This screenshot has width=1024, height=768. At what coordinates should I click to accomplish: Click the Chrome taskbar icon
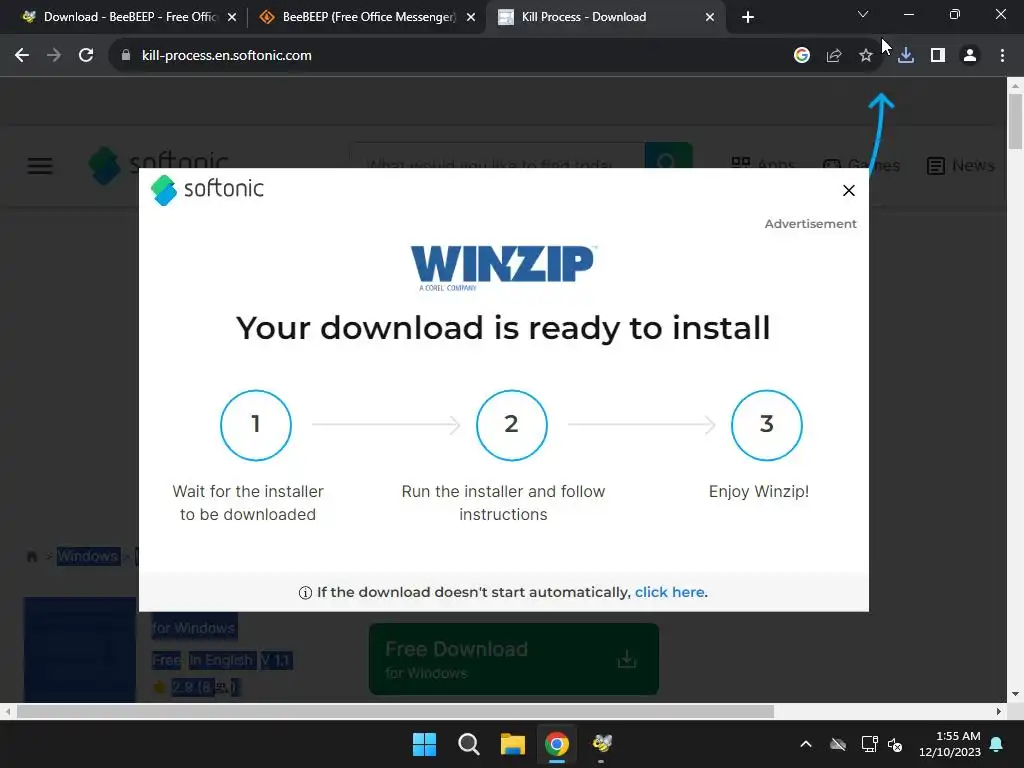[x=557, y=744]
